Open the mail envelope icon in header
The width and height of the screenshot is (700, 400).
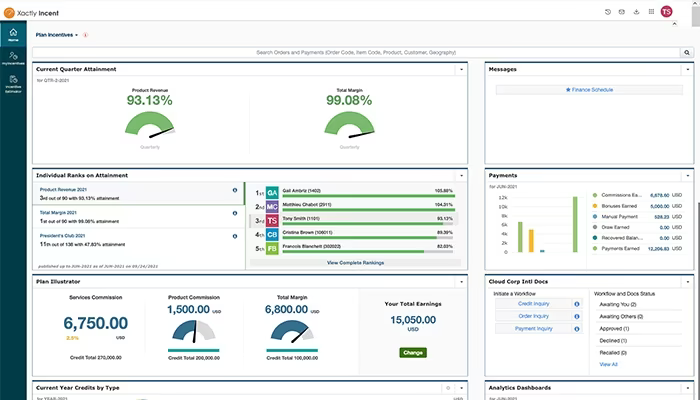click(621, 12)
